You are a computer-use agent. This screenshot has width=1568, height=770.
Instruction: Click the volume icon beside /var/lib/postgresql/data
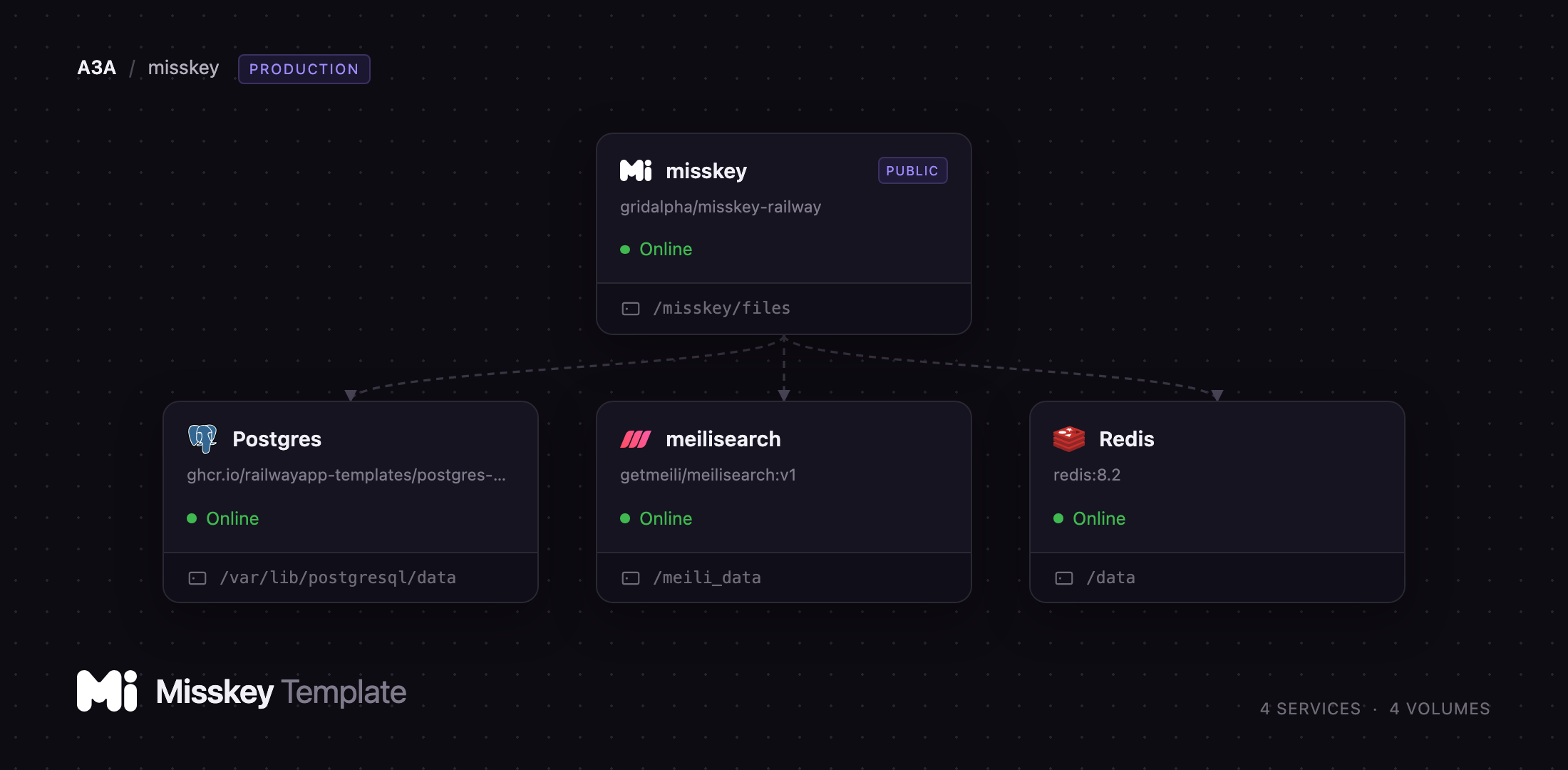[x=197, y=578]
